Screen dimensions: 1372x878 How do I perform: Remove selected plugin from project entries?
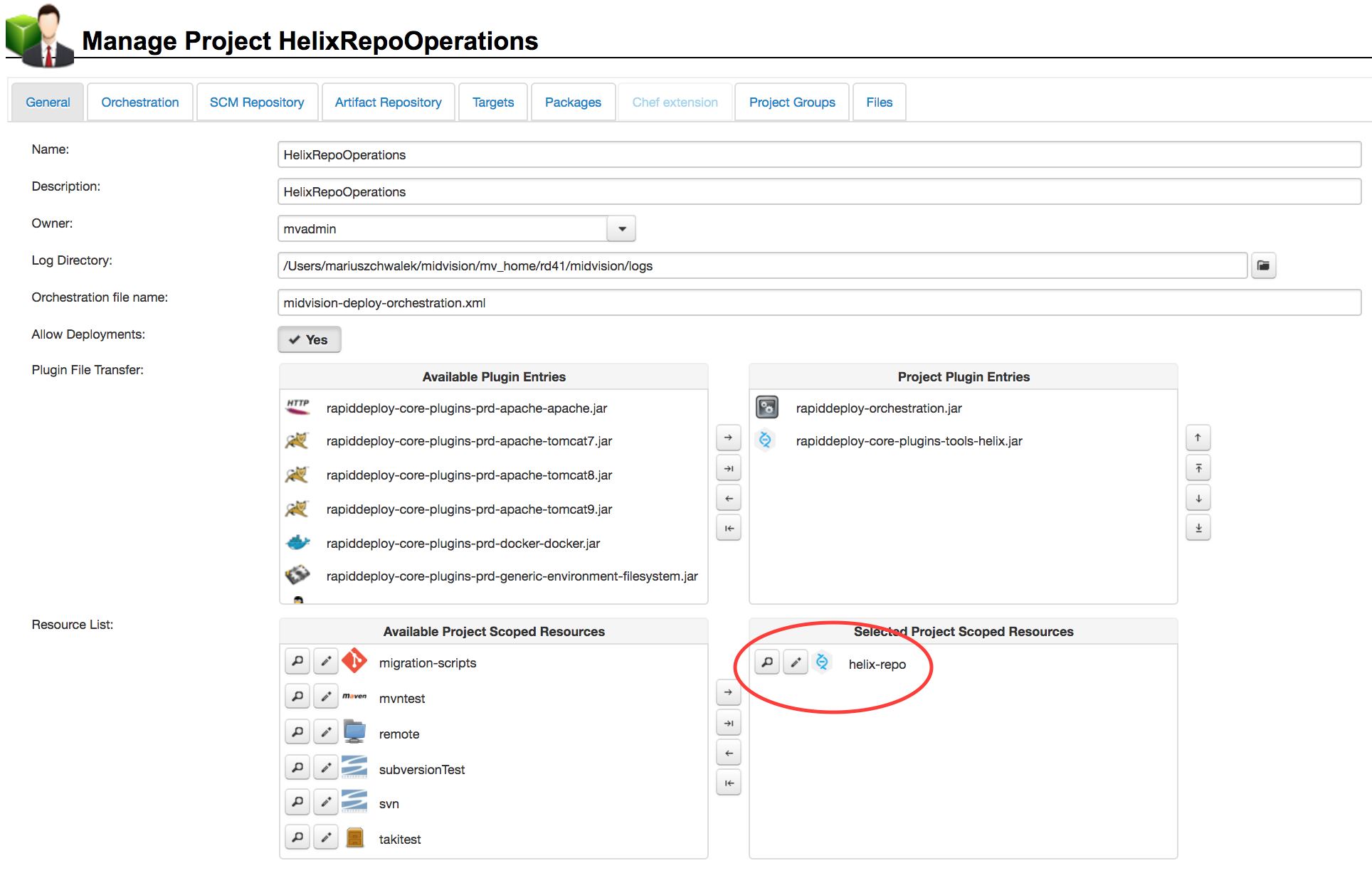pyautogui.click(x=729, y=498)
